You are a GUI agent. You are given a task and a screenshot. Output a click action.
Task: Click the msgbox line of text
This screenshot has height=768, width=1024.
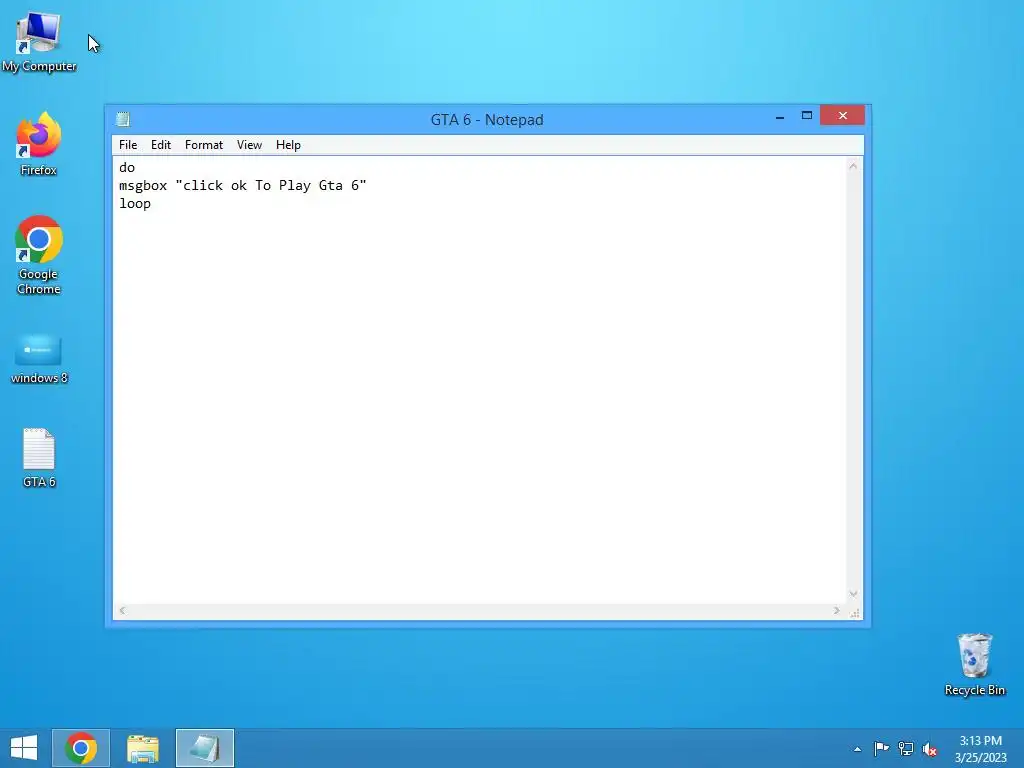pos(242,185)
